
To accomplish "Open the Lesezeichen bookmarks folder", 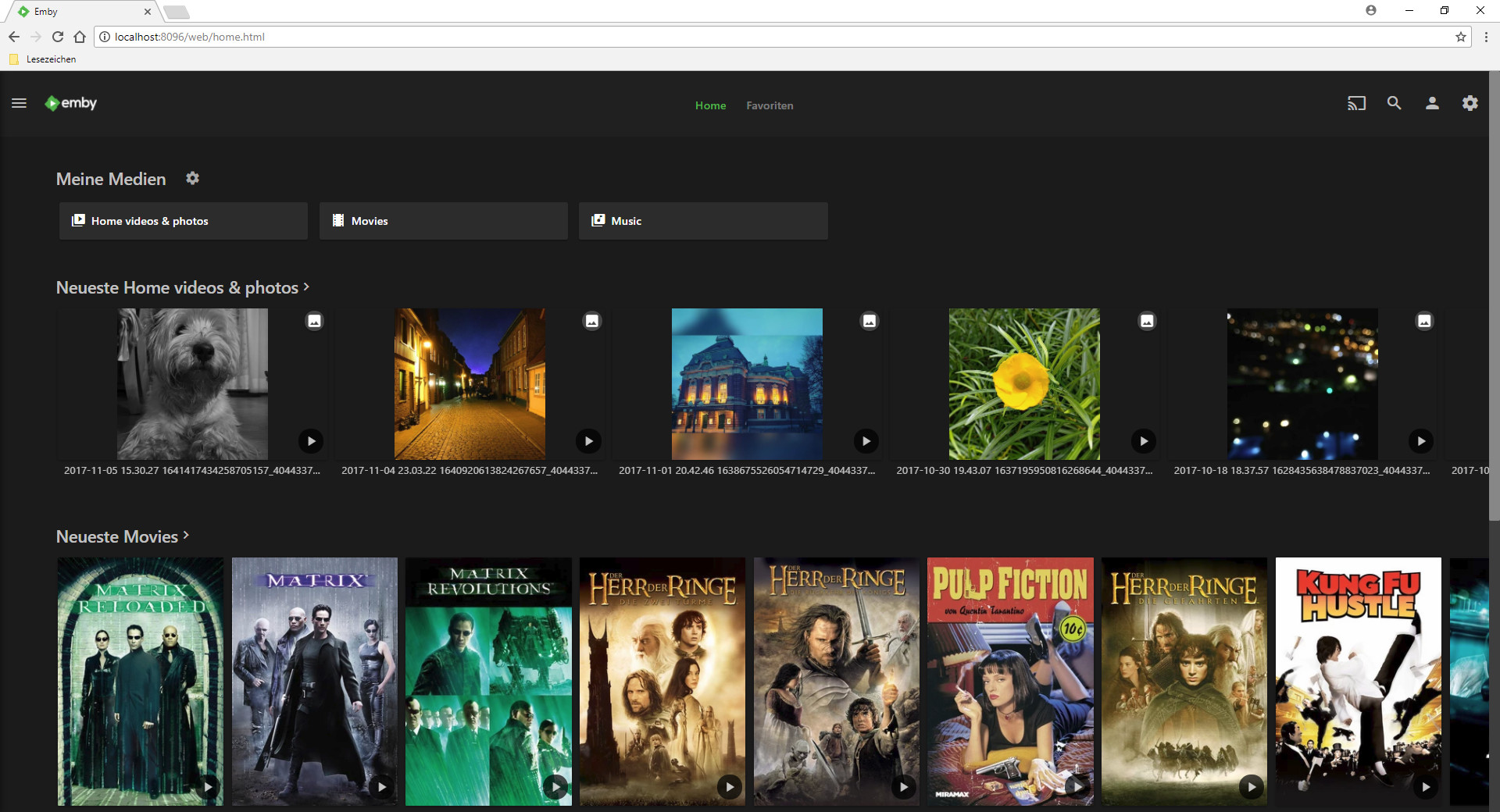I will point(43,59).
